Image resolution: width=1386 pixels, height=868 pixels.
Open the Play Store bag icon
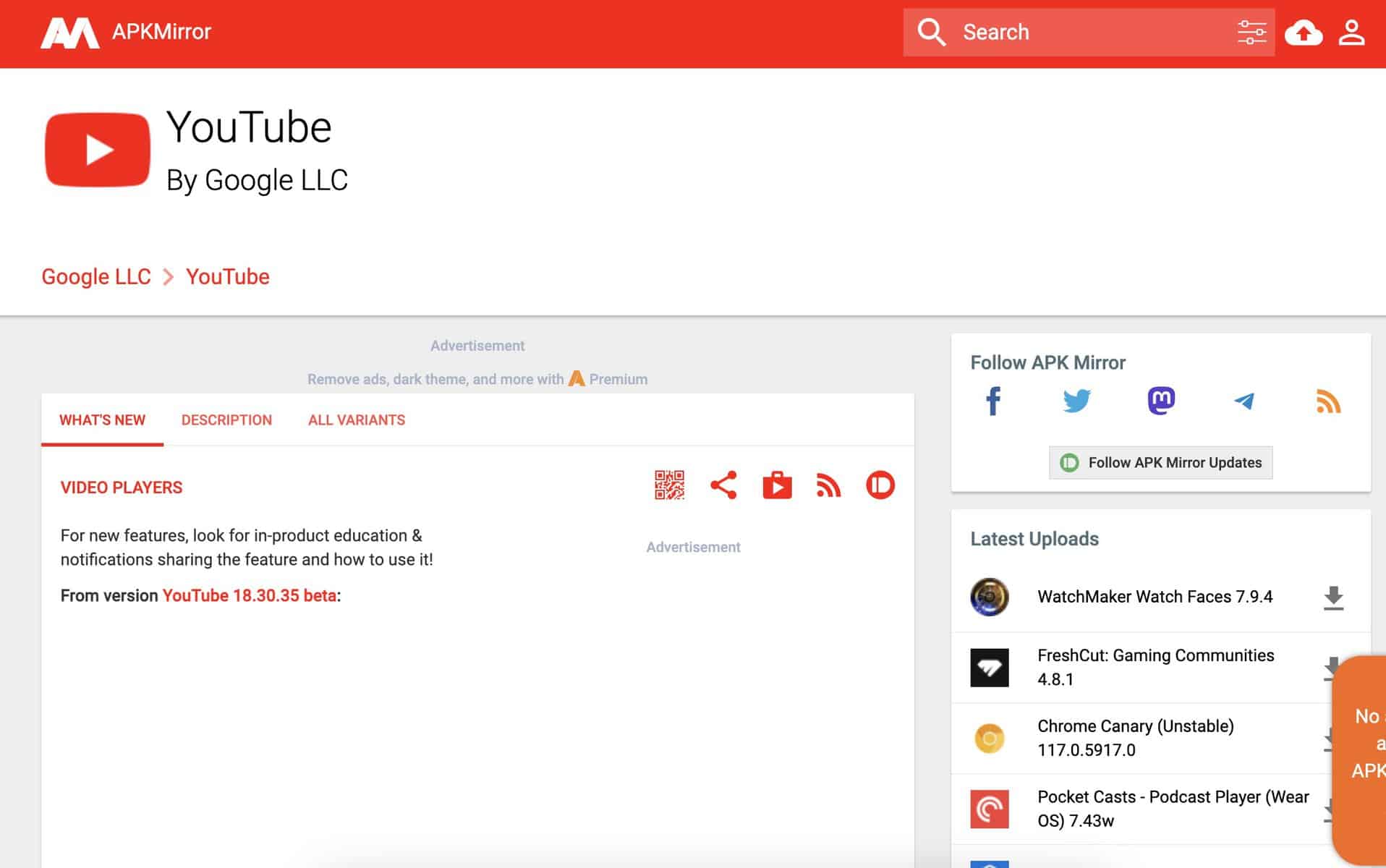[x=777, y=485]
